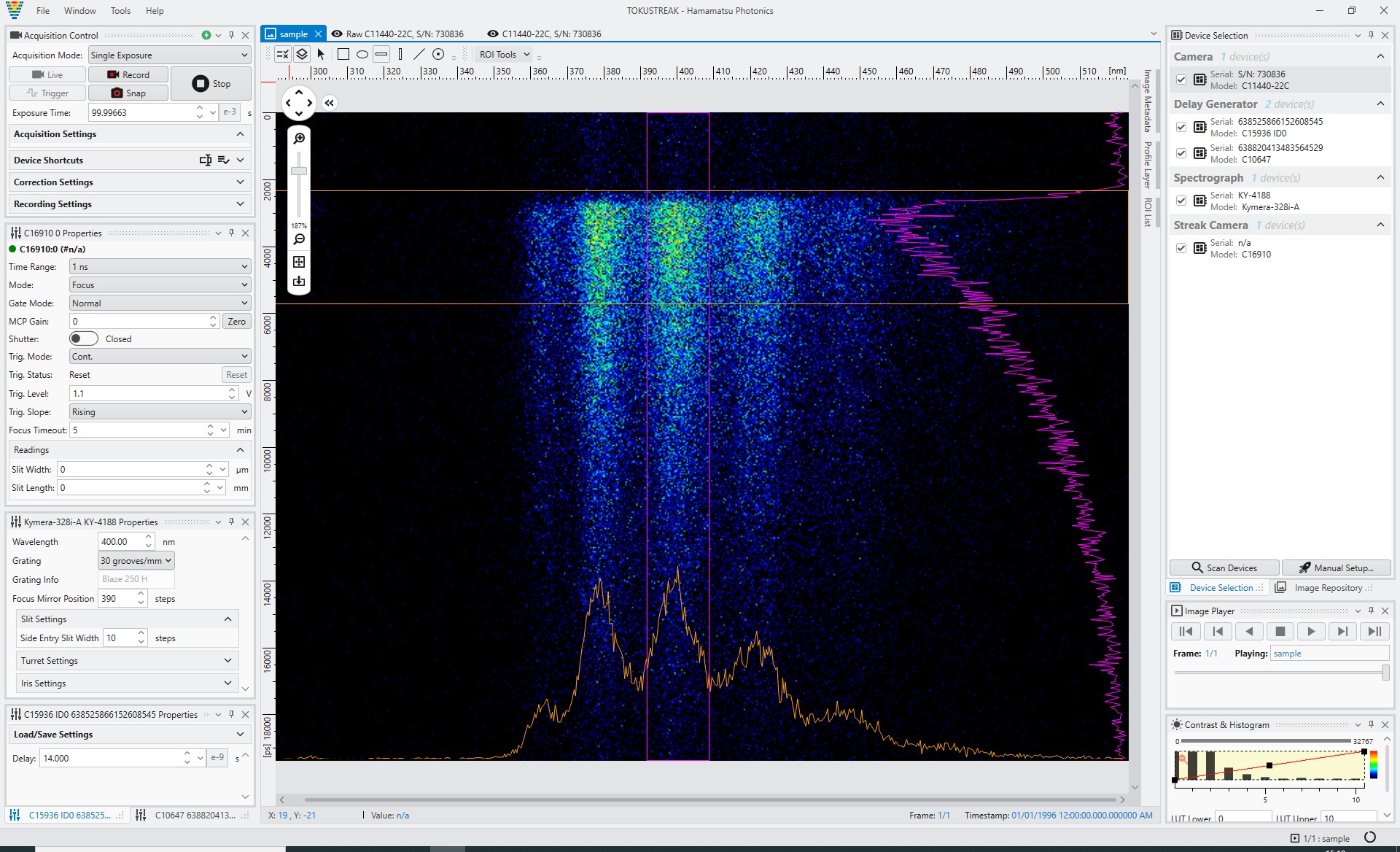Uncheck the camera C11440-22C device checkbox
The height and width of the screenshot is (852, 1400).
click(x=1181, y=80)
